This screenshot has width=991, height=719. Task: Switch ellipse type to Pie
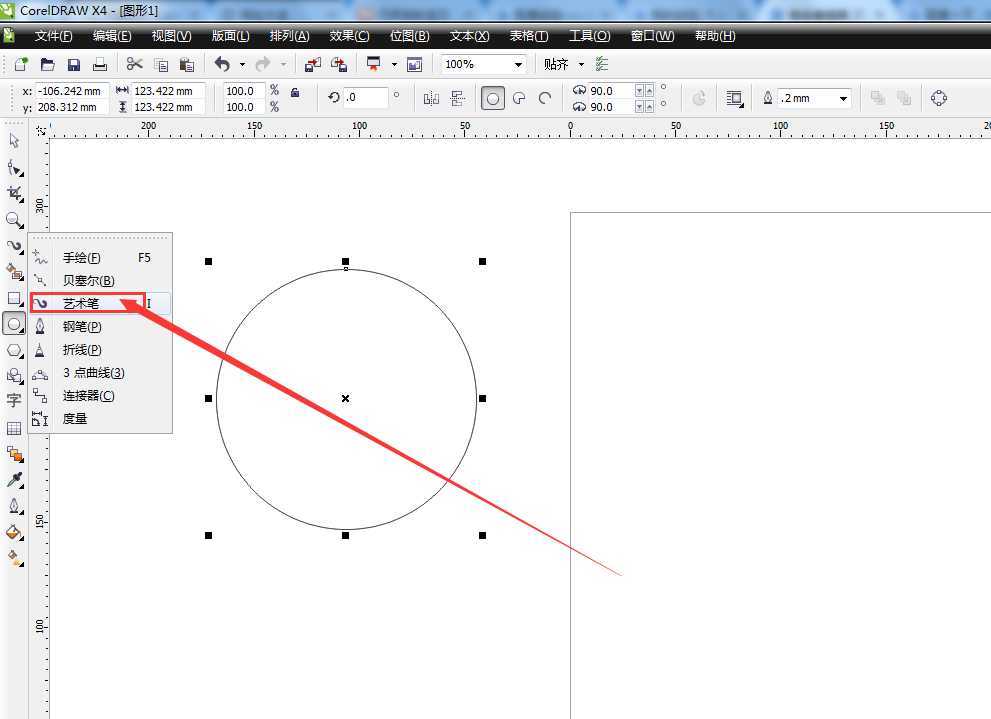(519, 98)
